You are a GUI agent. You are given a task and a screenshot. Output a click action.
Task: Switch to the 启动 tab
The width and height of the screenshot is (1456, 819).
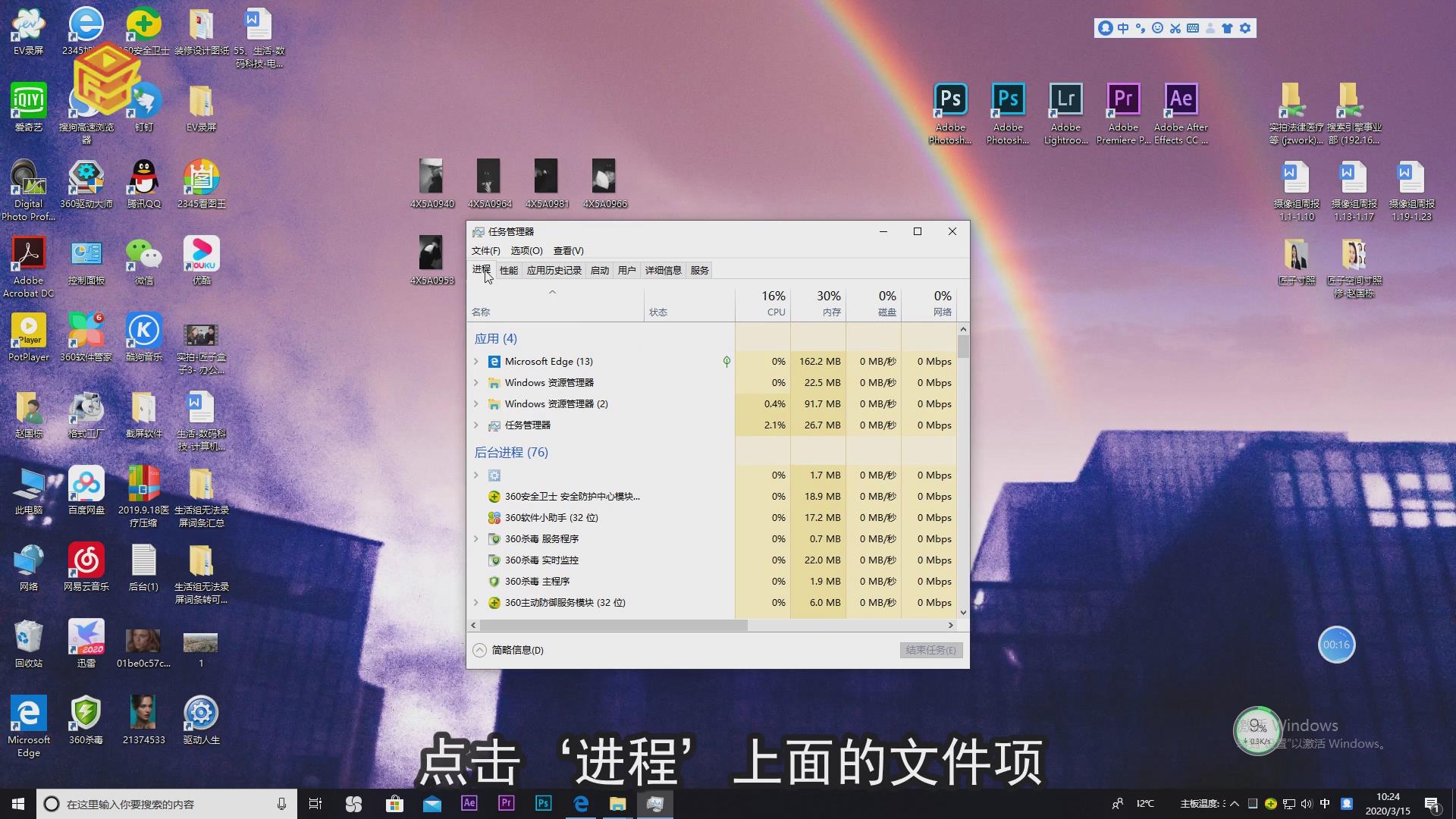coord(599,270)
